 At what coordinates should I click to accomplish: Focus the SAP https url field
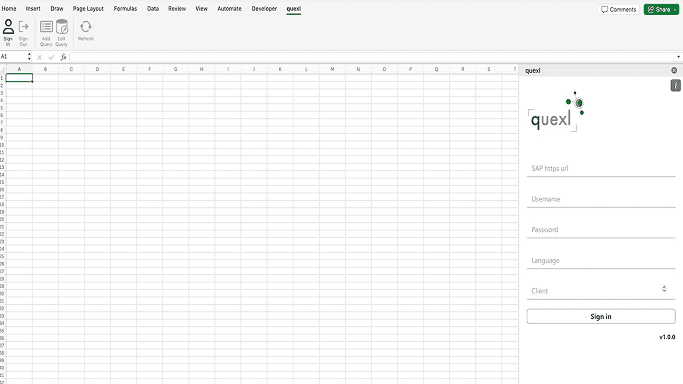point(601,168)
